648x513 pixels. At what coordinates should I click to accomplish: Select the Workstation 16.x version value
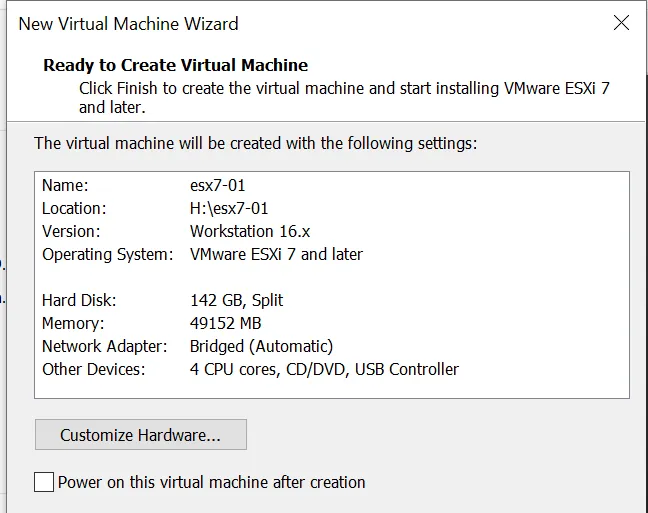[250, 231]
